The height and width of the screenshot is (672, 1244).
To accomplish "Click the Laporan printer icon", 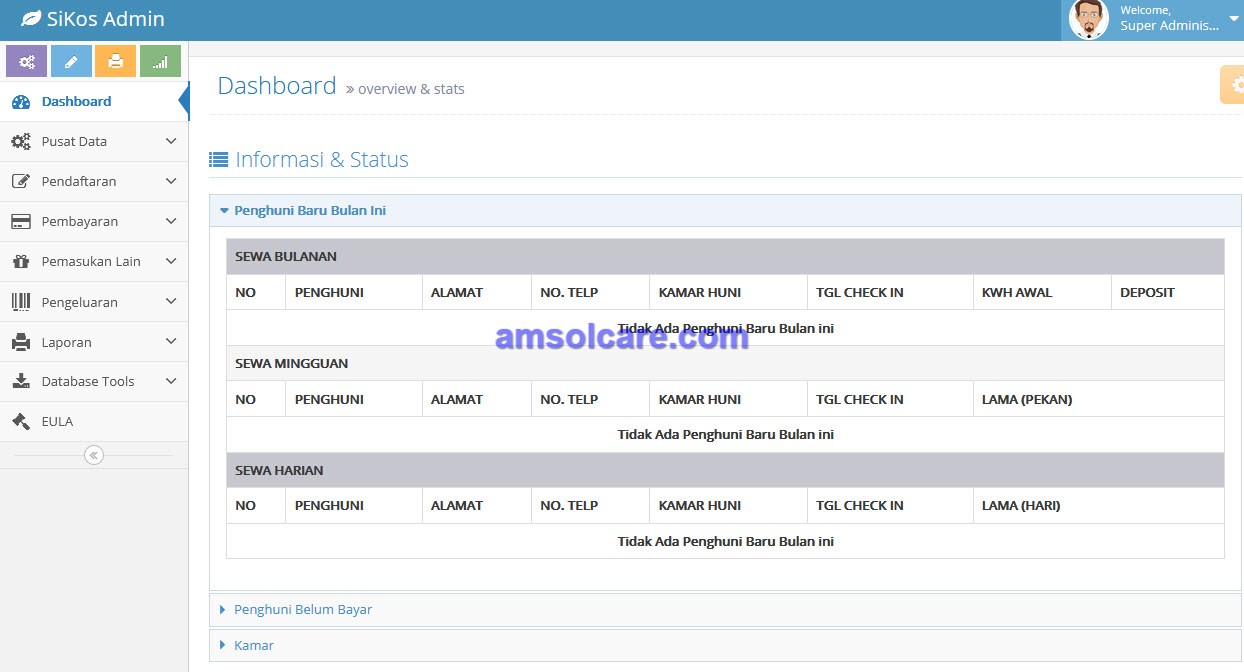I will 21,342.
